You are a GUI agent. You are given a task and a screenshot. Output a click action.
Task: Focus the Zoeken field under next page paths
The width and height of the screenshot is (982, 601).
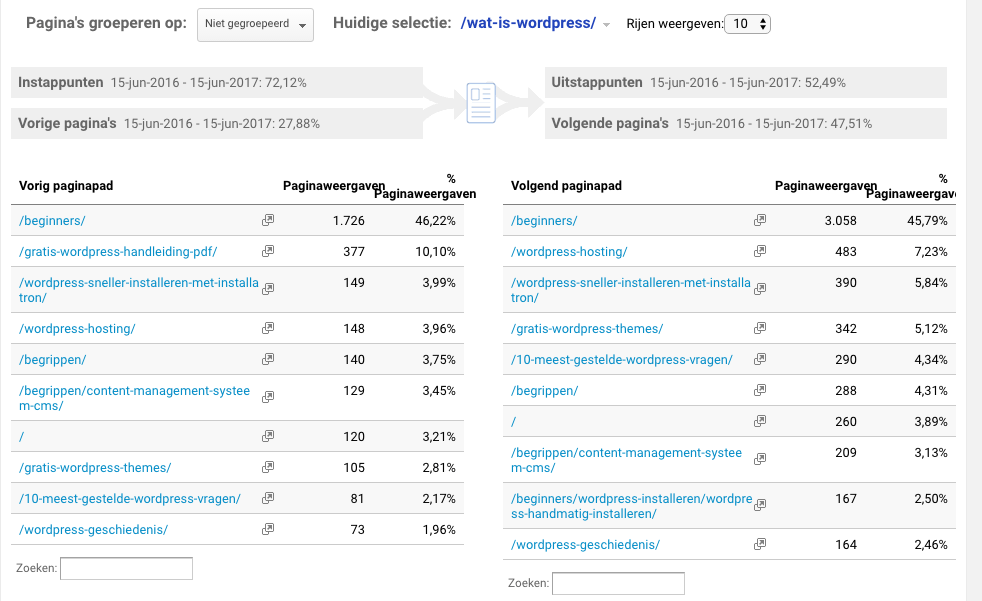(x=618, y=583)
